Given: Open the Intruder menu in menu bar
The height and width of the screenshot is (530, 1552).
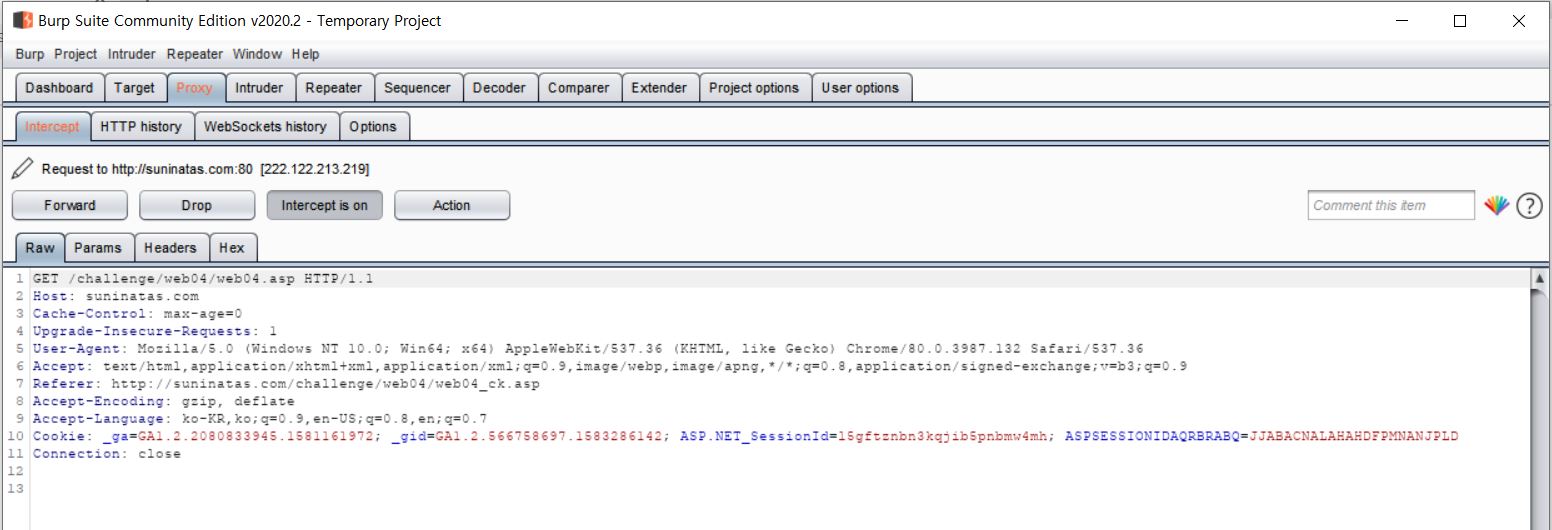Looking at the screenshot, I should coord(133,54).
